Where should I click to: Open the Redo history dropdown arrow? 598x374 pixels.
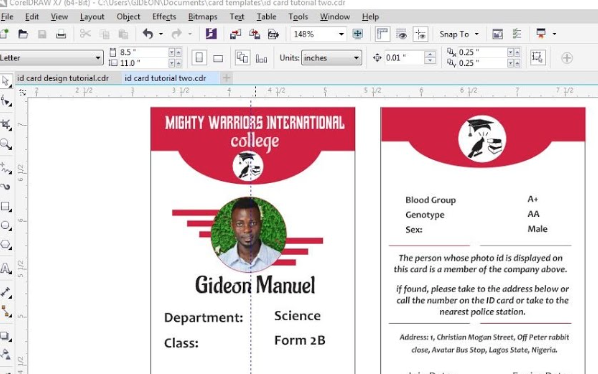[190, 34]
